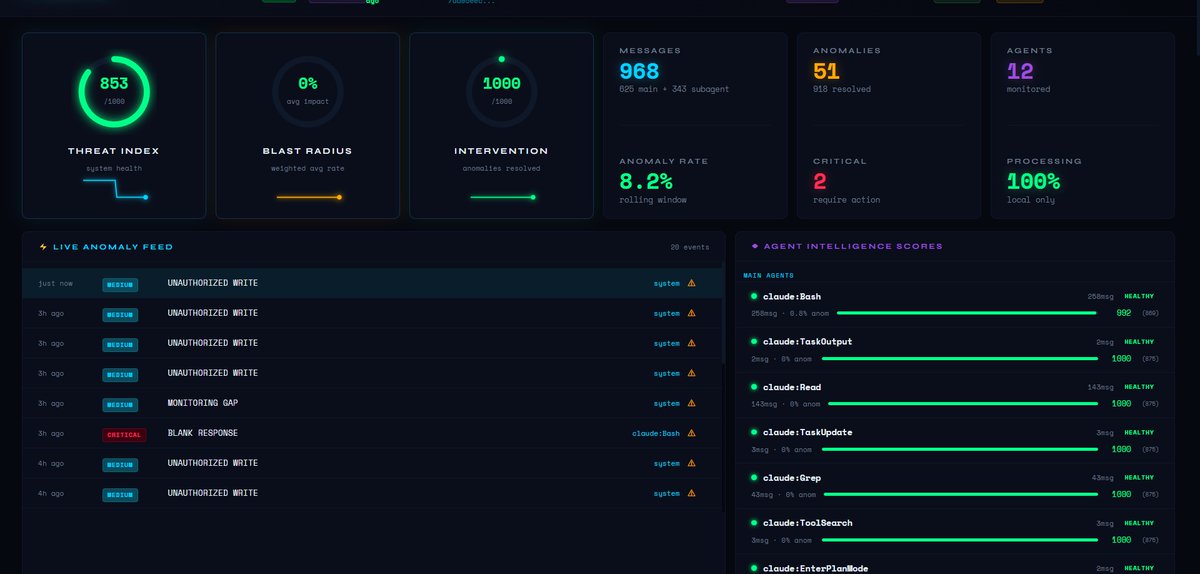The image size is (1200, 574).
Task: Click the Anomaly Rate value 8.2%
Action: pyautogui.click(x=646, y=181)
